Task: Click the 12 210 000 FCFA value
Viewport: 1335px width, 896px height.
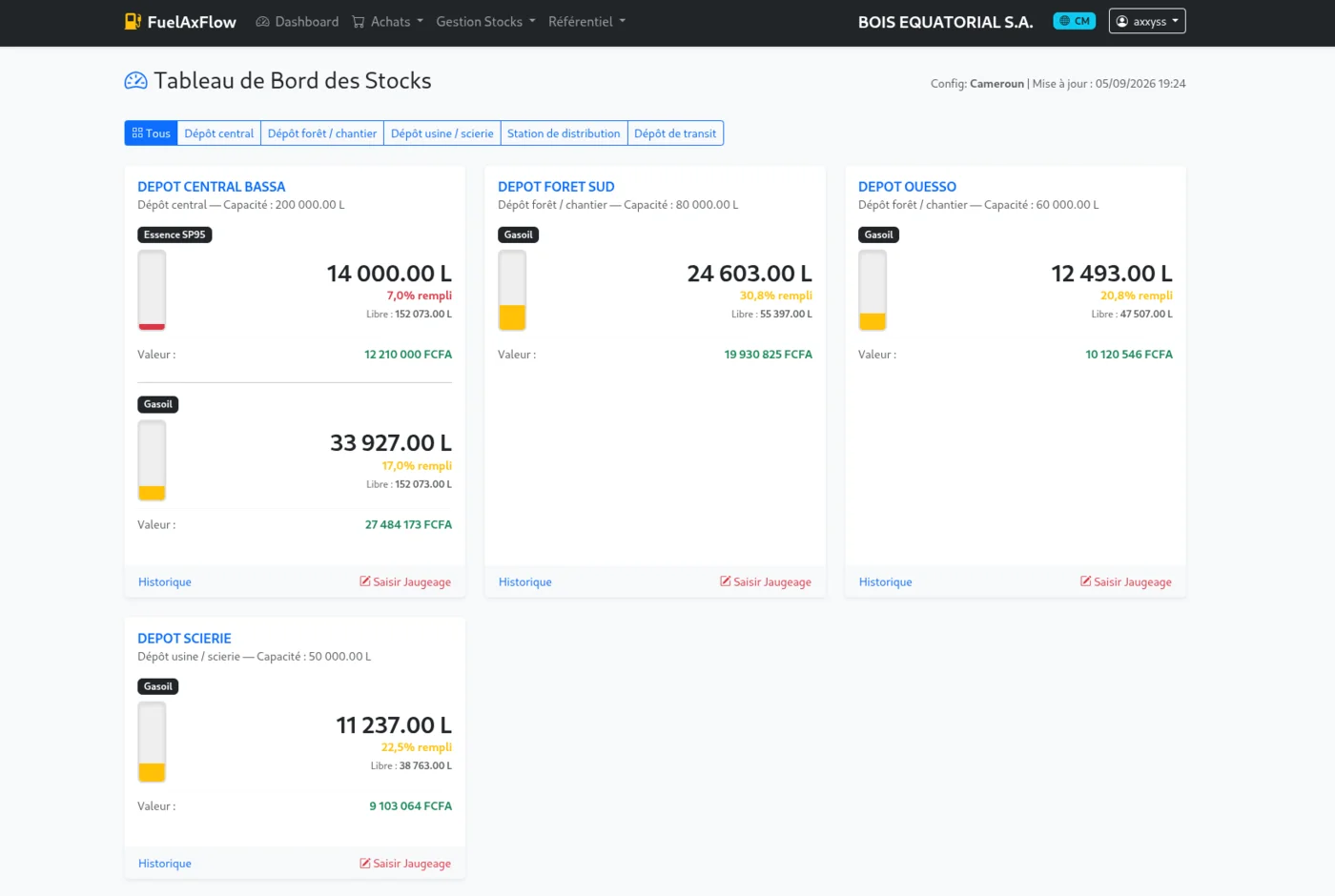Action: tap(408, 355)
